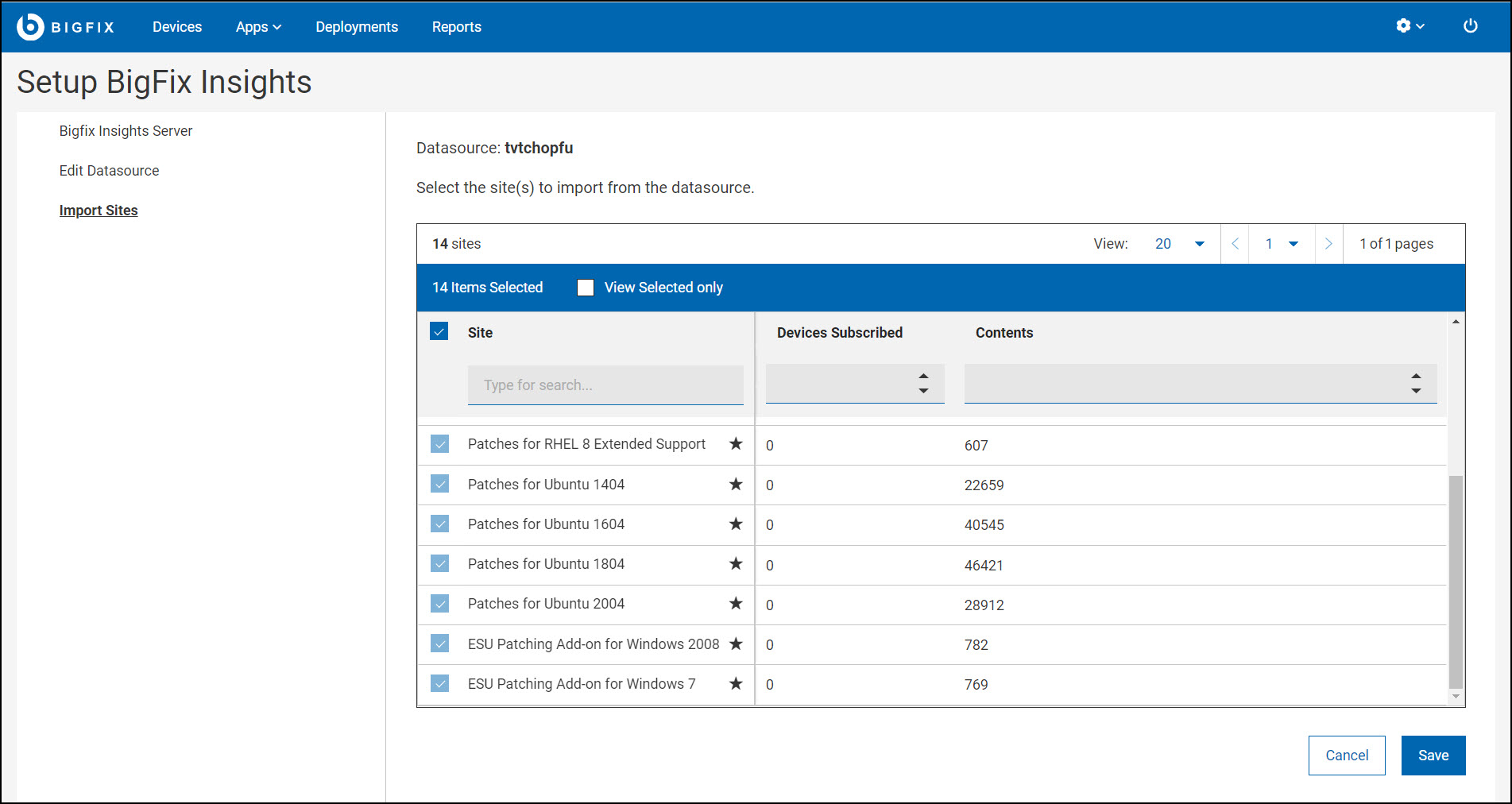Uncheck the select-all Site header checkbox
The width and height of the screenshot is (1512, 804).
(439, 332)
